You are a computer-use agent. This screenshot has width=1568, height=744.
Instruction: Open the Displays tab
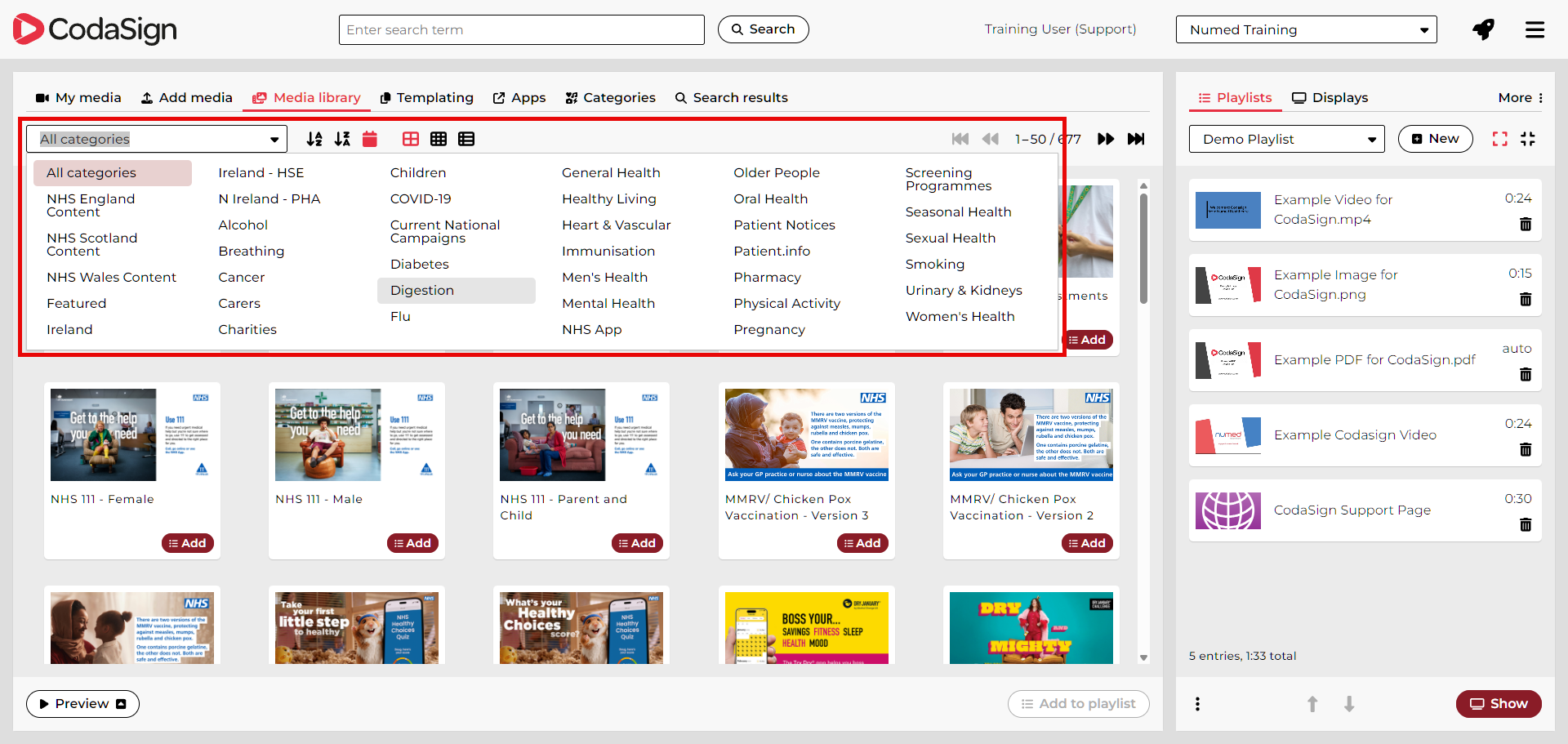point(1330,98)
